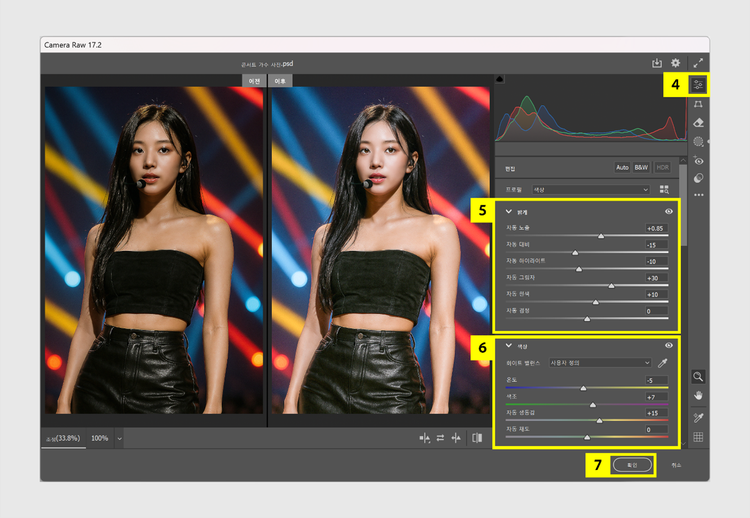Select the Zoom magnifier tool
The width and height of the screenshot is (750, 518).
[698, 377]
